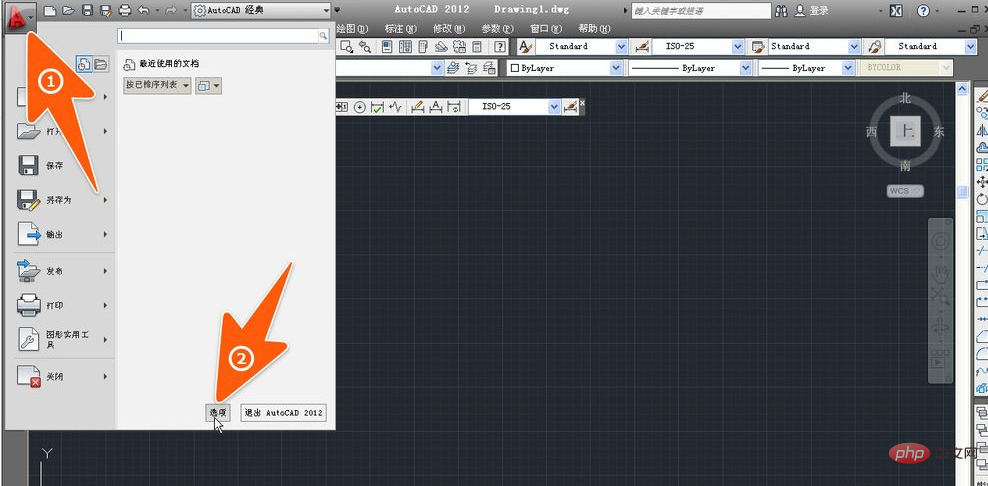The width and height of the screenshot is (988, 486).
Task: Expand the 输出 submenu arrow
Action: pyautogui.click(x=105, y=234)
